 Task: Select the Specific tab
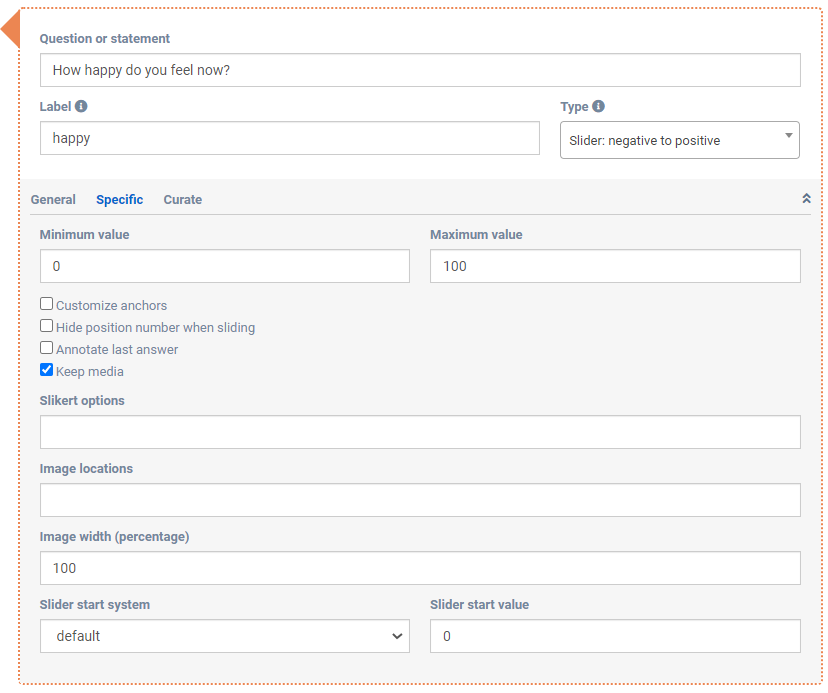pos(119,200)
